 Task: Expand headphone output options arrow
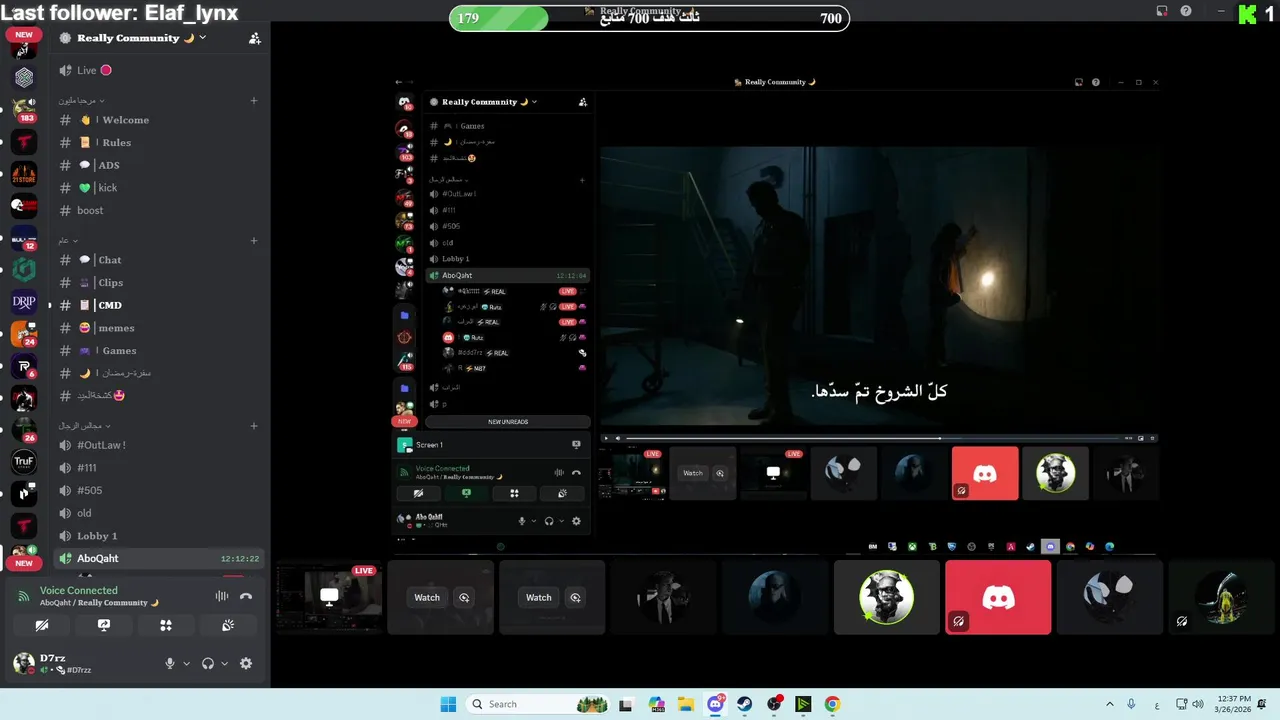(224, 663)
